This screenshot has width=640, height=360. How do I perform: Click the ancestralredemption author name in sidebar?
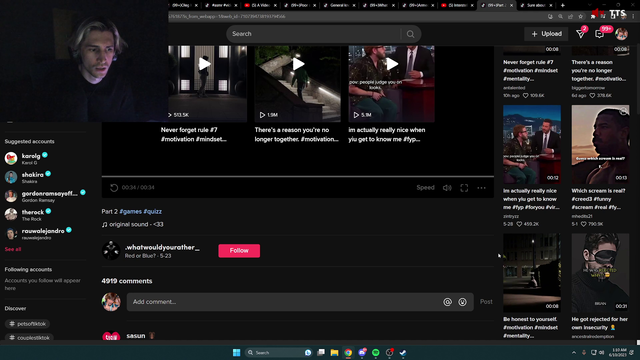[593, 337]
